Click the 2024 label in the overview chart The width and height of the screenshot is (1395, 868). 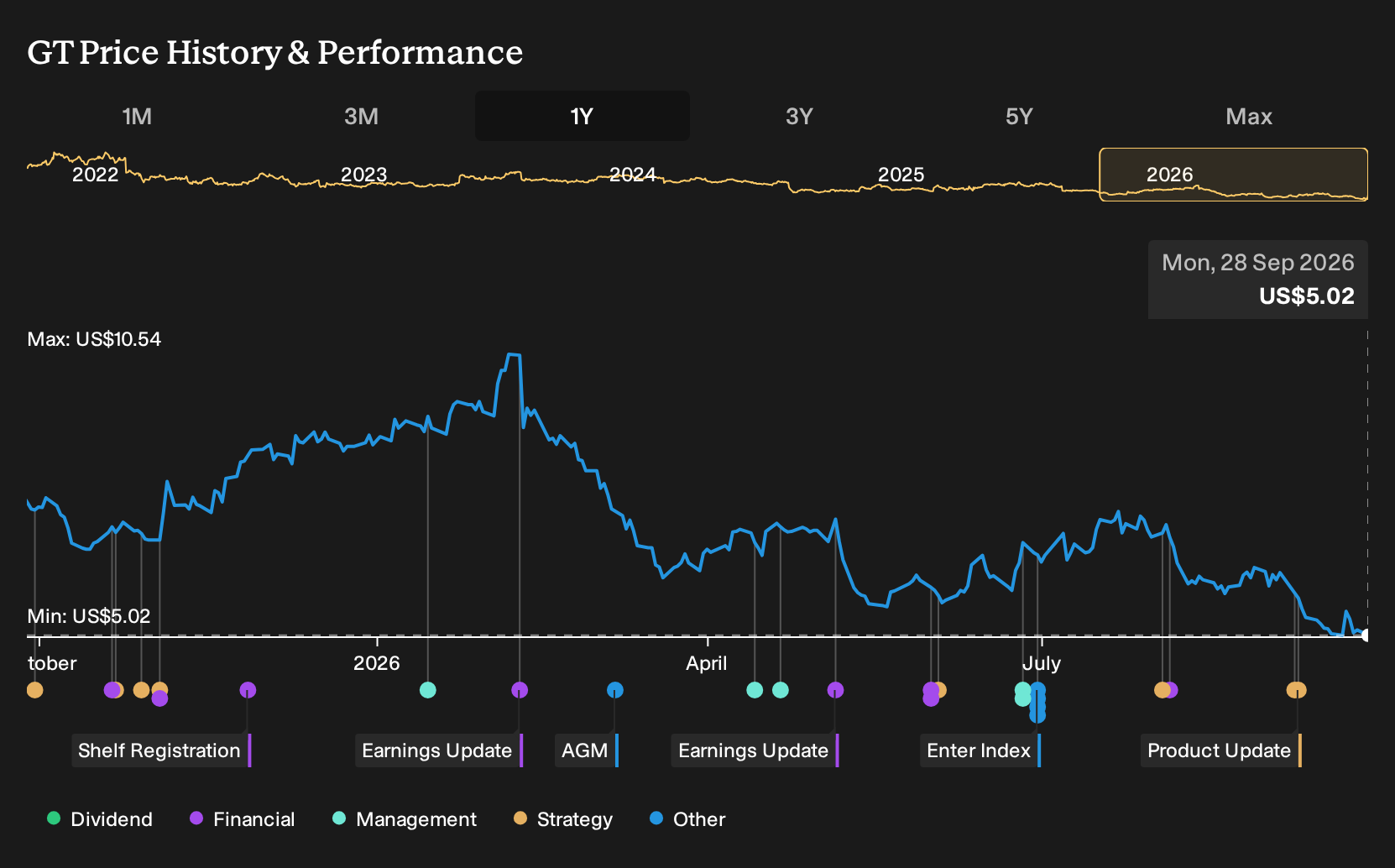pos(633,175)
